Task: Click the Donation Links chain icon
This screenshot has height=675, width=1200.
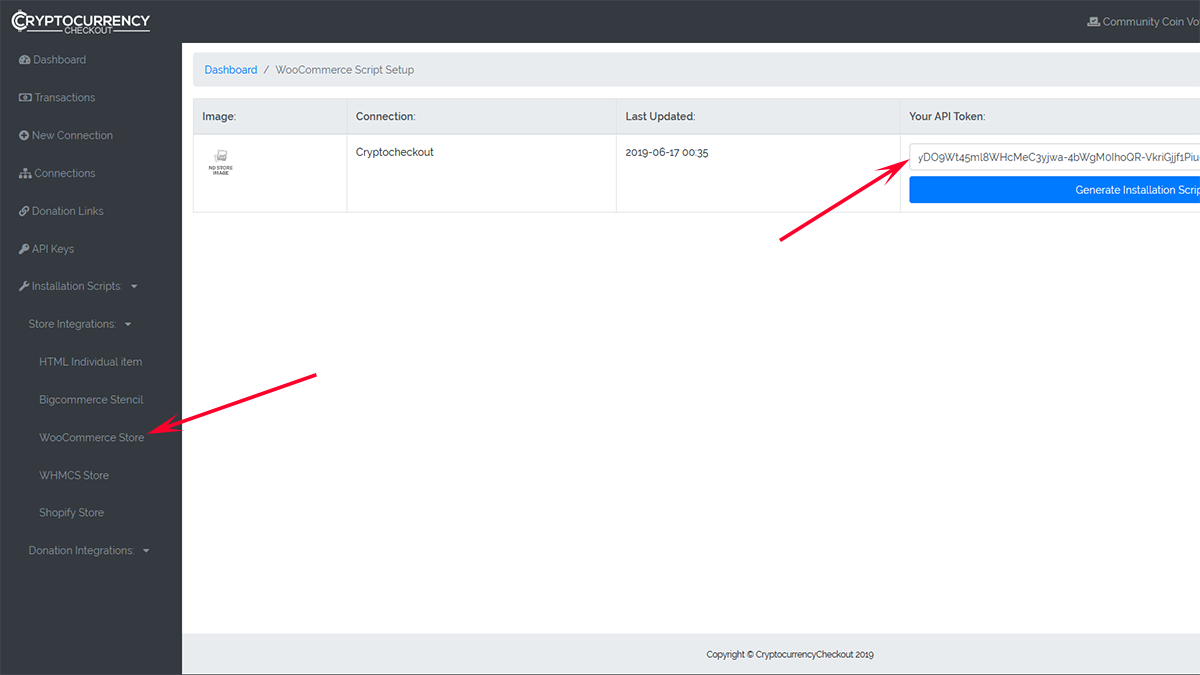Action: coord(24,212)
